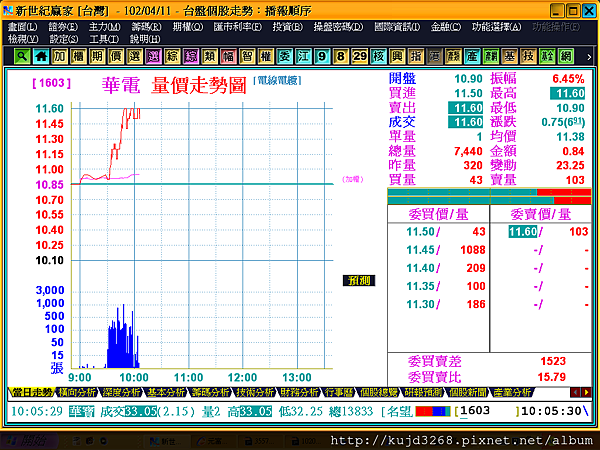Image resolution: width=600 pixels, height=450 pixels.
Task: Click the magenta 選 toolbar icon
Action: (x=153, y=57)
